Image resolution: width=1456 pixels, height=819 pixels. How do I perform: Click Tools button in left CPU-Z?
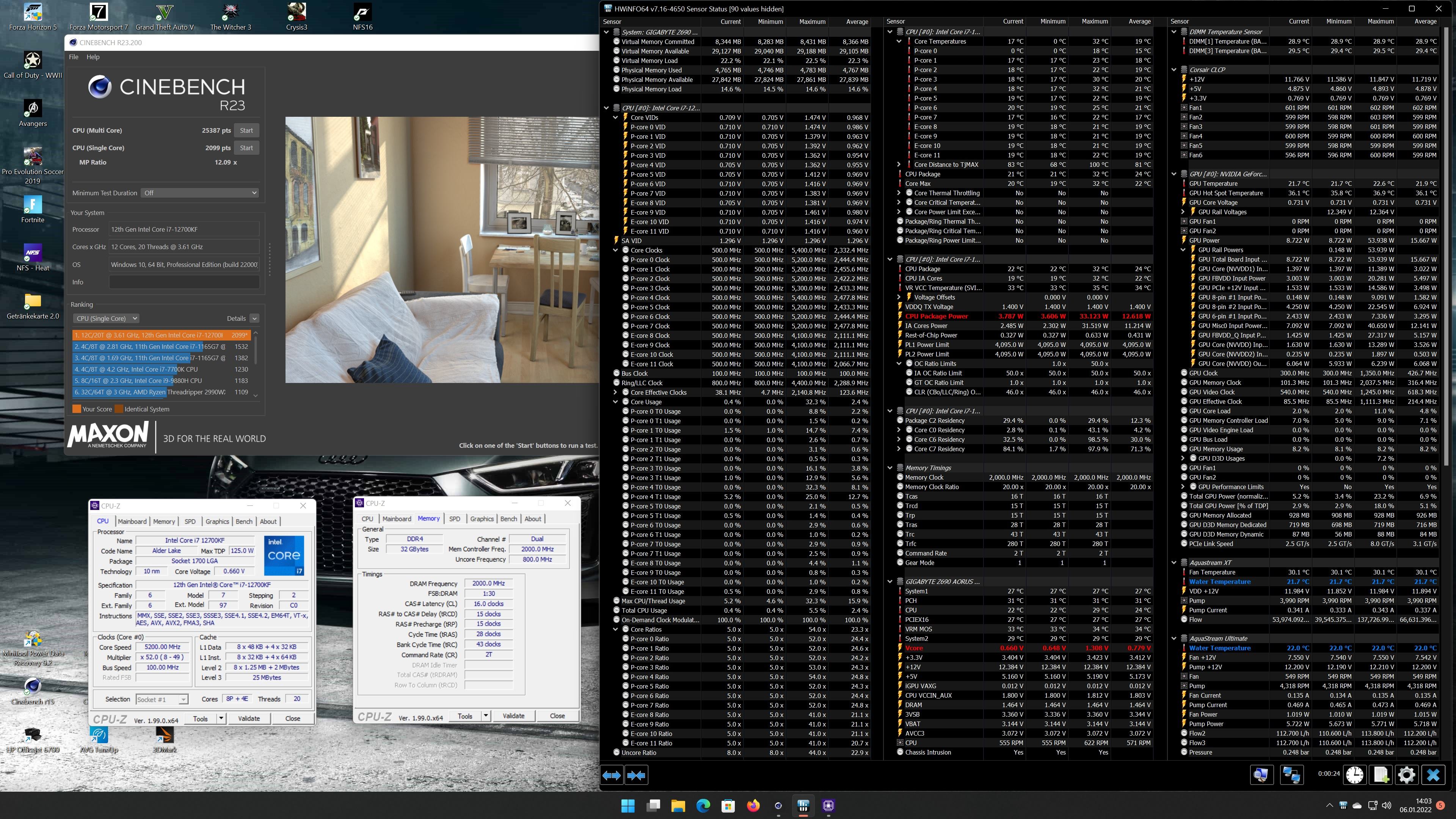[x=201, y=719]
